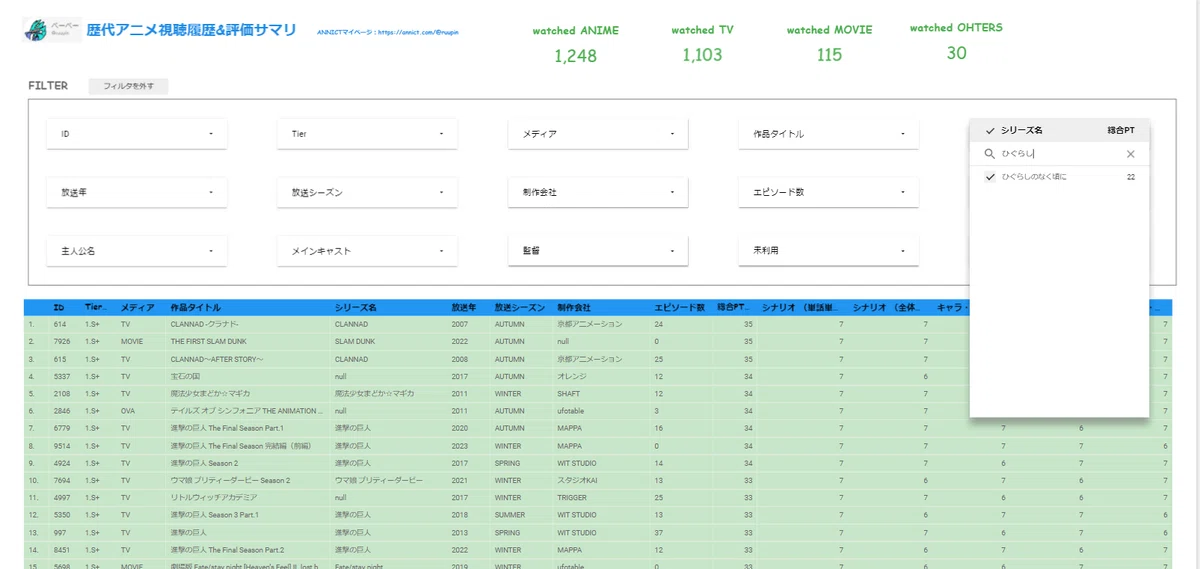Image resolution: width=1200 pixels, height=569 pixels.
Task: Select 進撃の巨人 Season 2 title cell
Action: click(204, 463)
